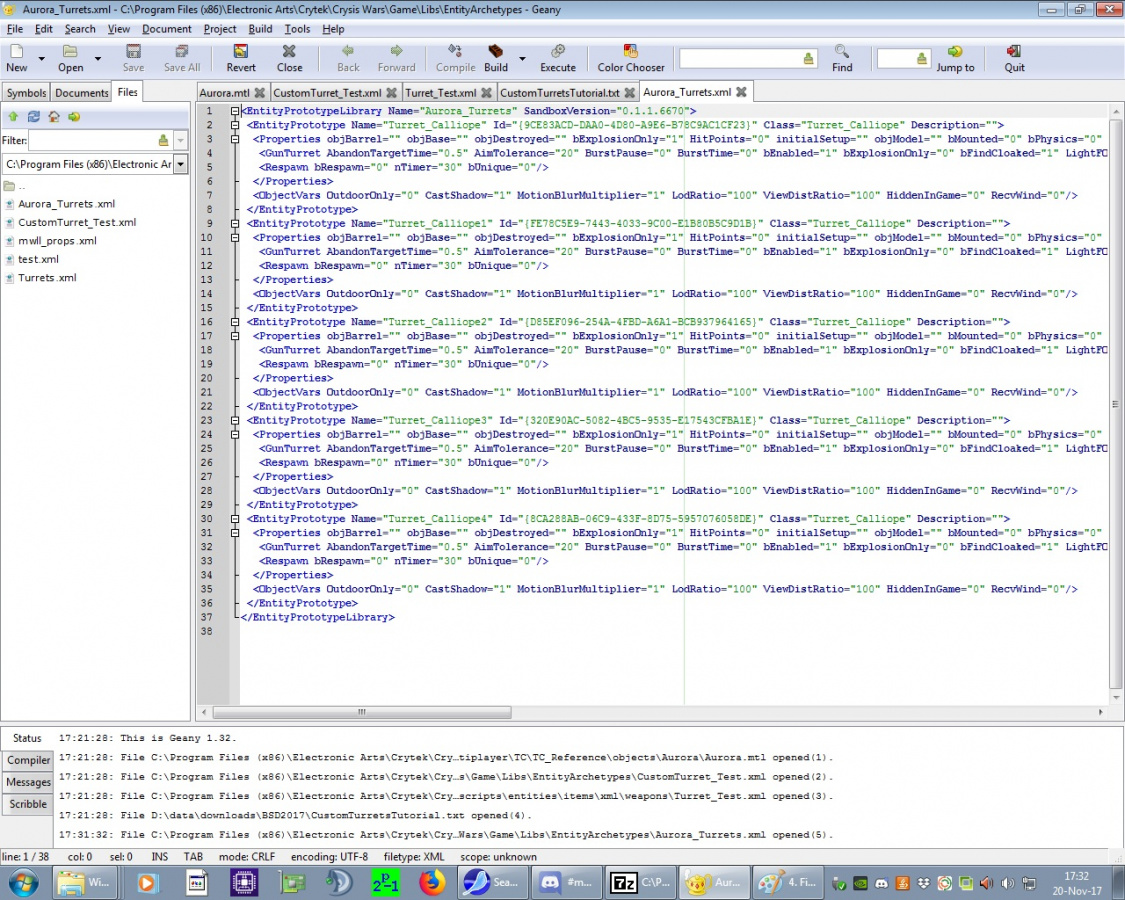Open the Document menu
The height and width of the screenshot is (900, 1125).
(166, 29)
